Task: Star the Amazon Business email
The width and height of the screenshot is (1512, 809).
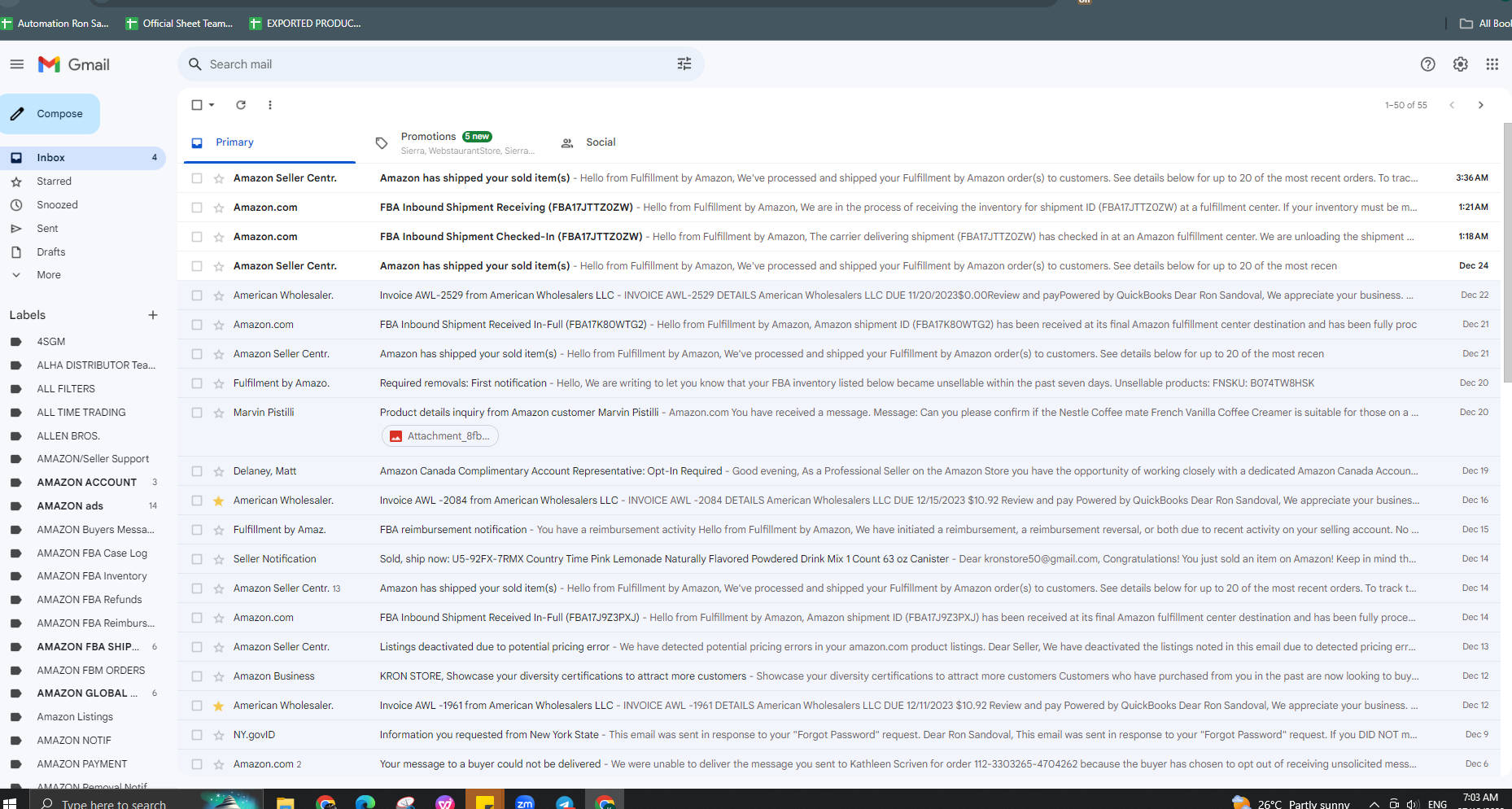Action: coord(219,676)
